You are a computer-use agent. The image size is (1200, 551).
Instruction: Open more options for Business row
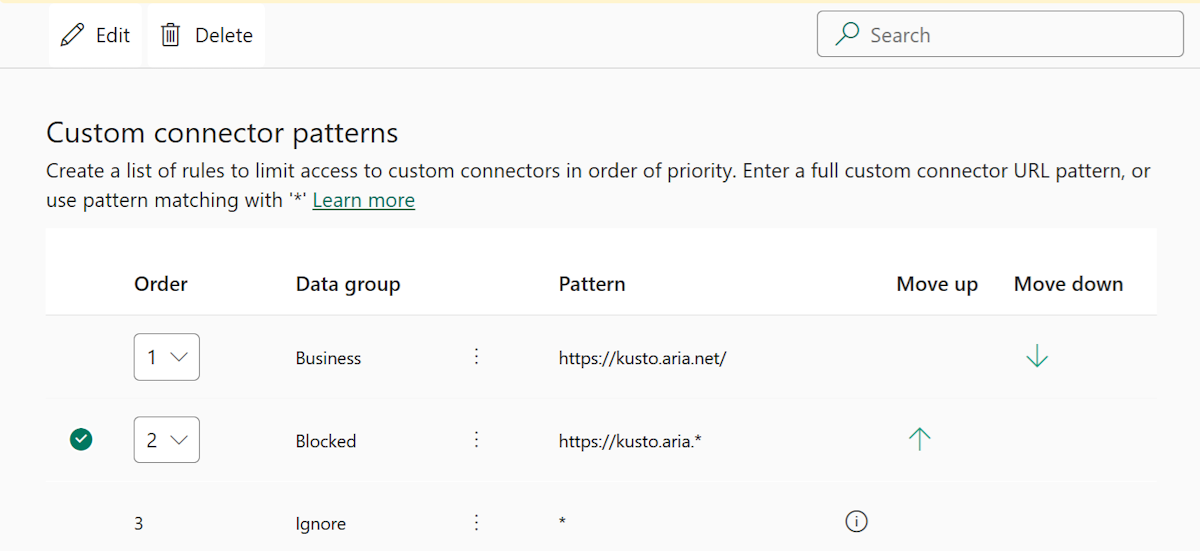(476, 357)
